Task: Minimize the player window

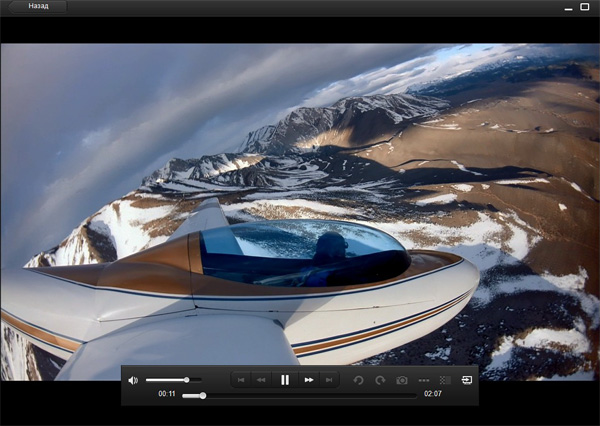Action: pyautogui.click(x=567, y=8)
